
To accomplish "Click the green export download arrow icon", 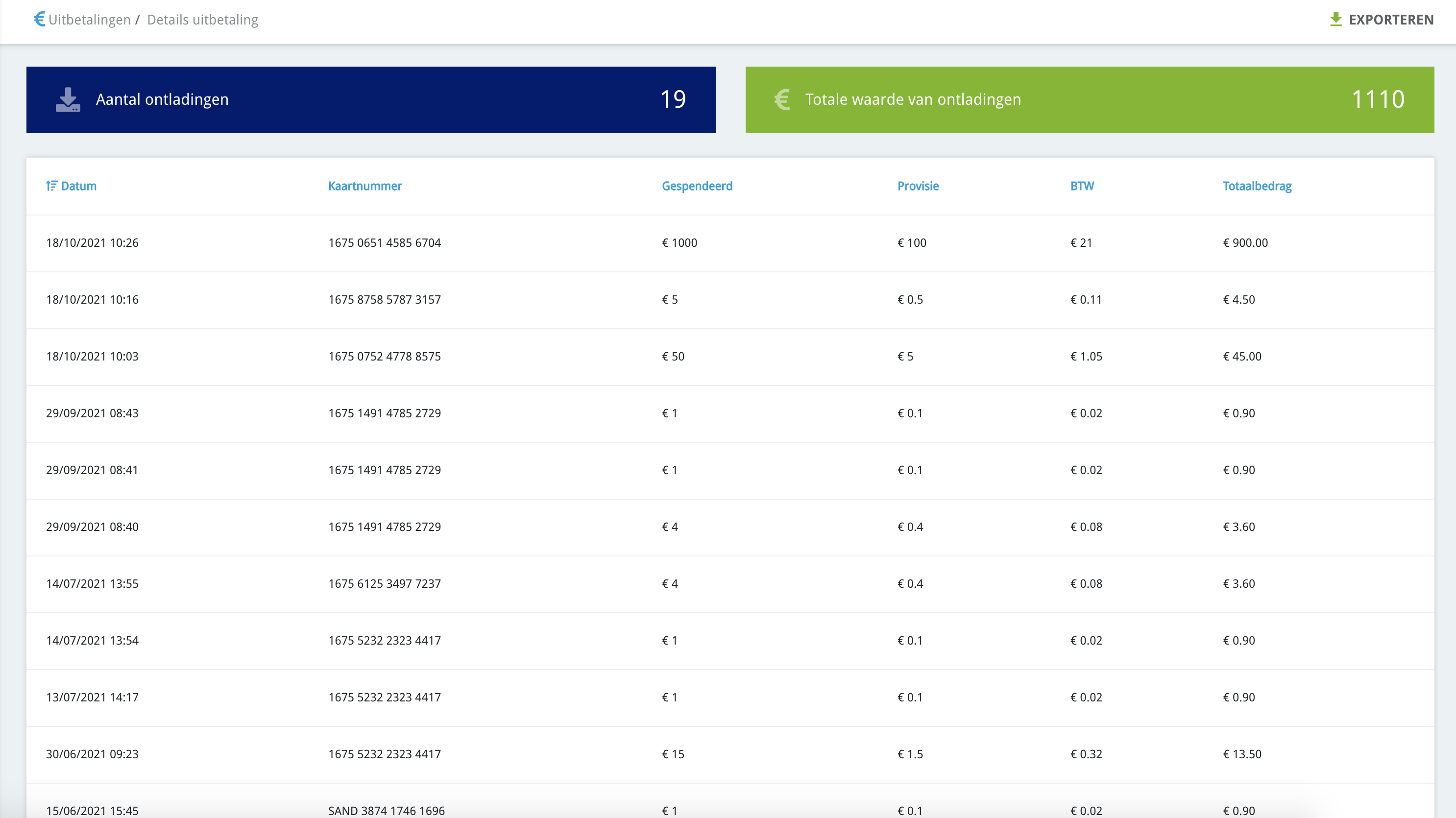I will 1335,19.
